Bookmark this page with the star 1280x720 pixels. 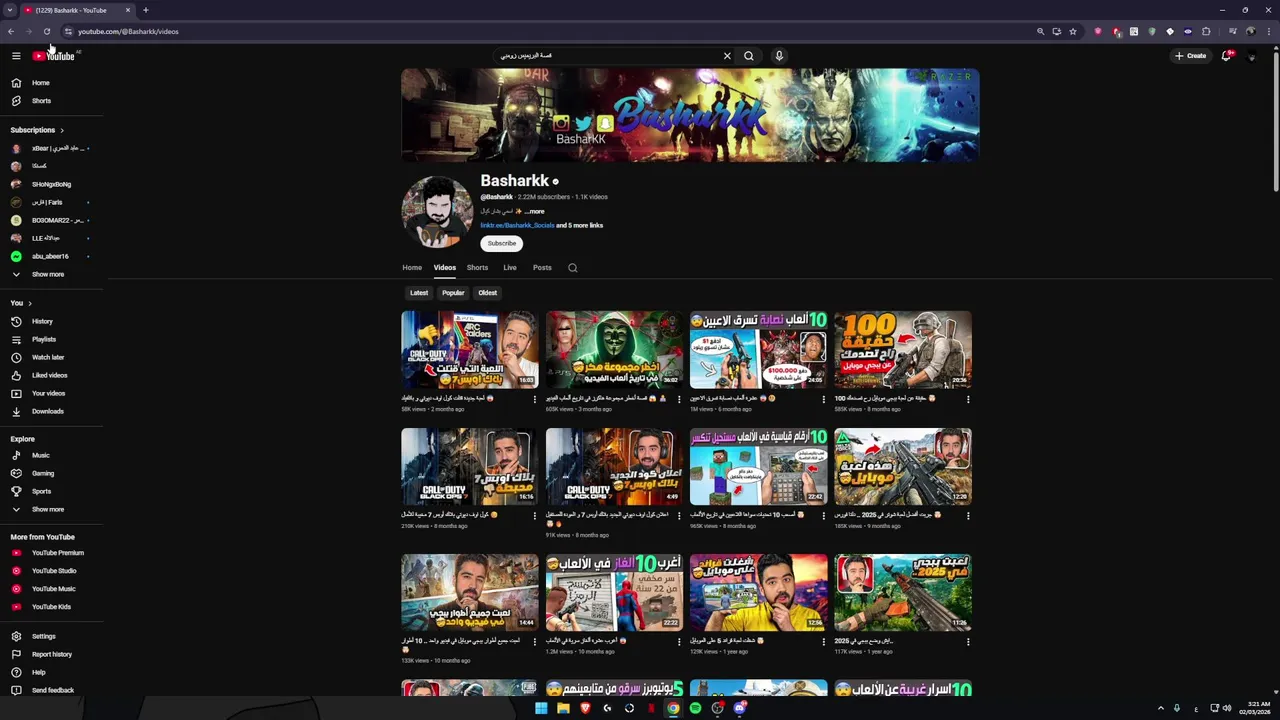tap(1073, 31)
